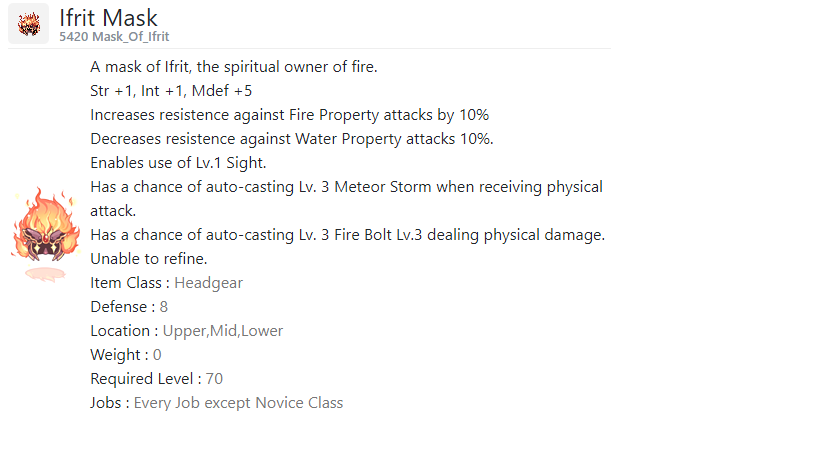The width and height of the screenshot is (819, 460).
Task: Click Every Job except Novice Class text
Action: click(238, 403)
